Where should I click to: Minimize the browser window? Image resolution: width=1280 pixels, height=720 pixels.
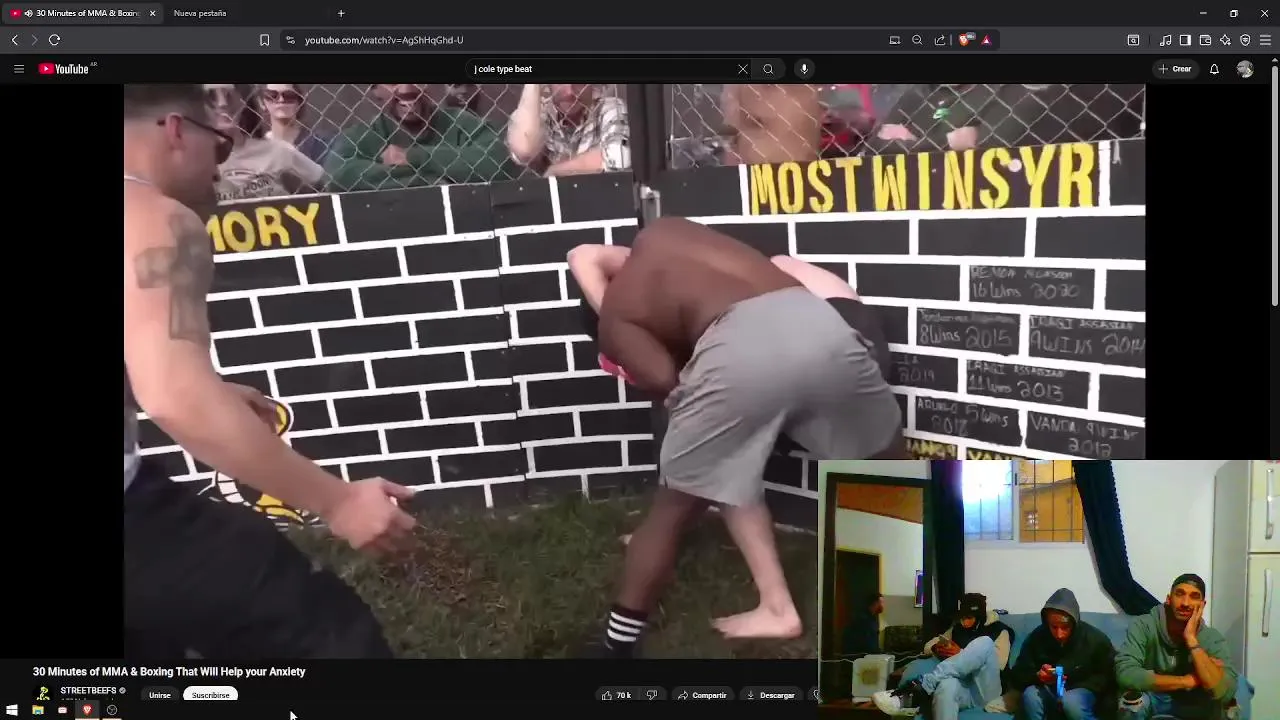(x=1203, y=13)
